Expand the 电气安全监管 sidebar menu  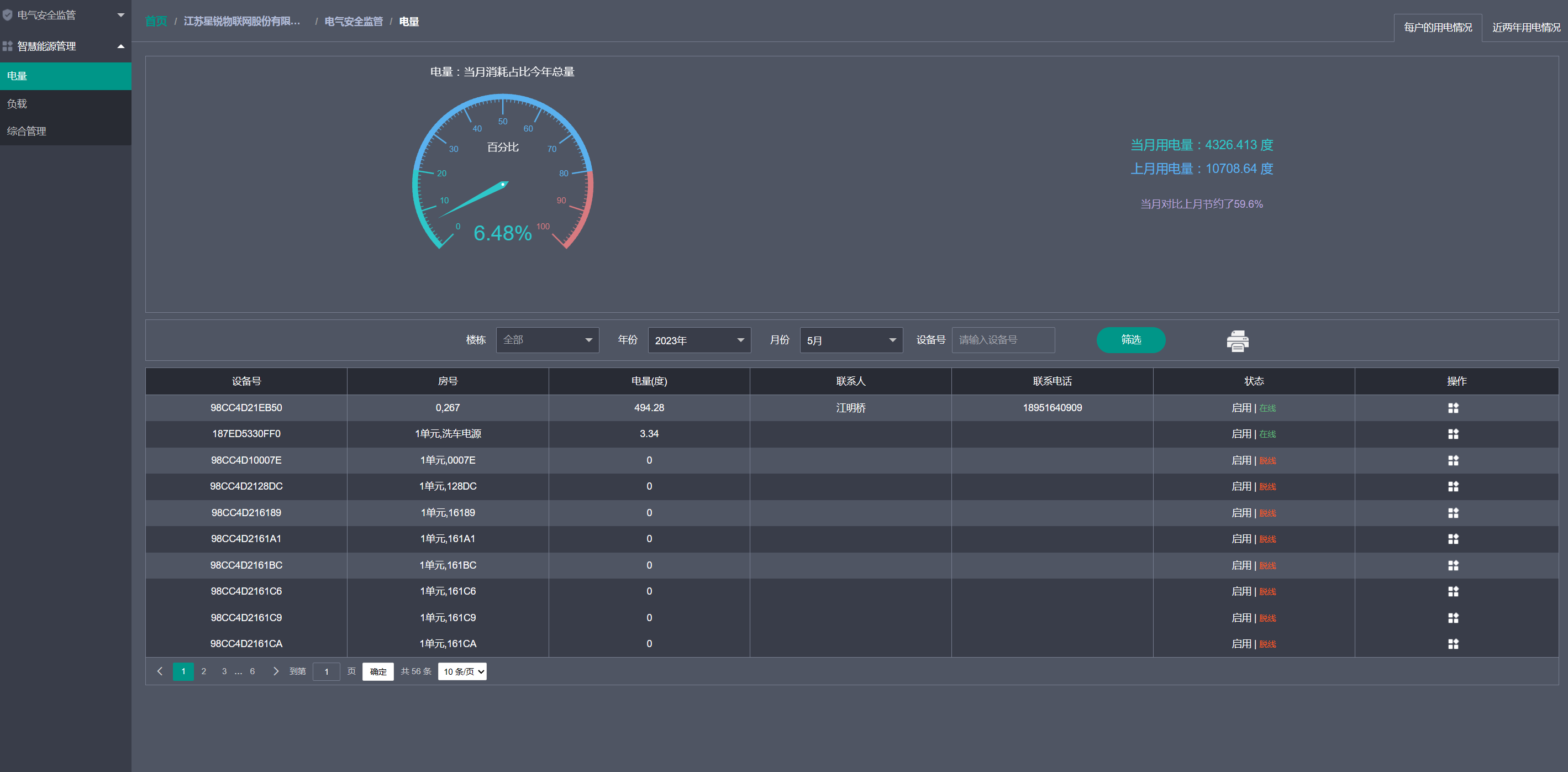pos(66,15)
